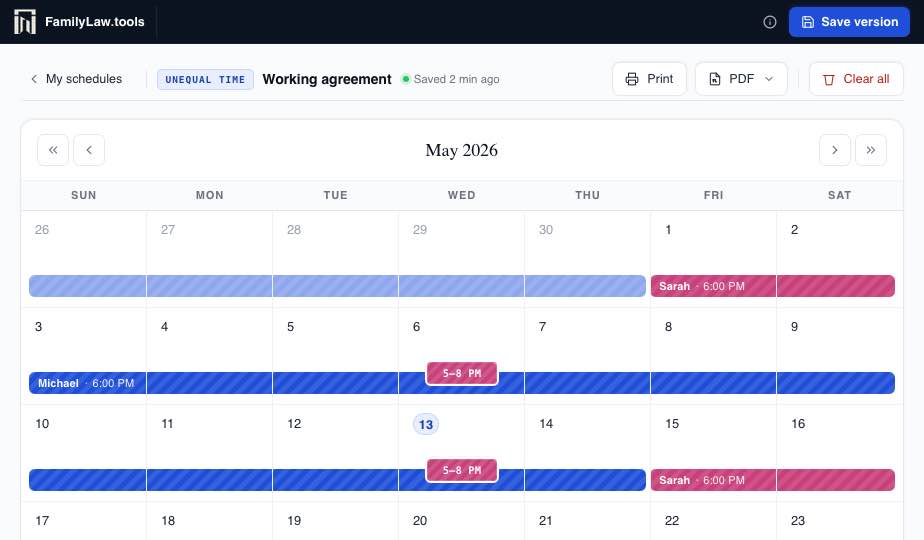Click the pink bar on Saturday May 16
The height and width of the screenshot is (540, 924).
(x=836, y=480)
